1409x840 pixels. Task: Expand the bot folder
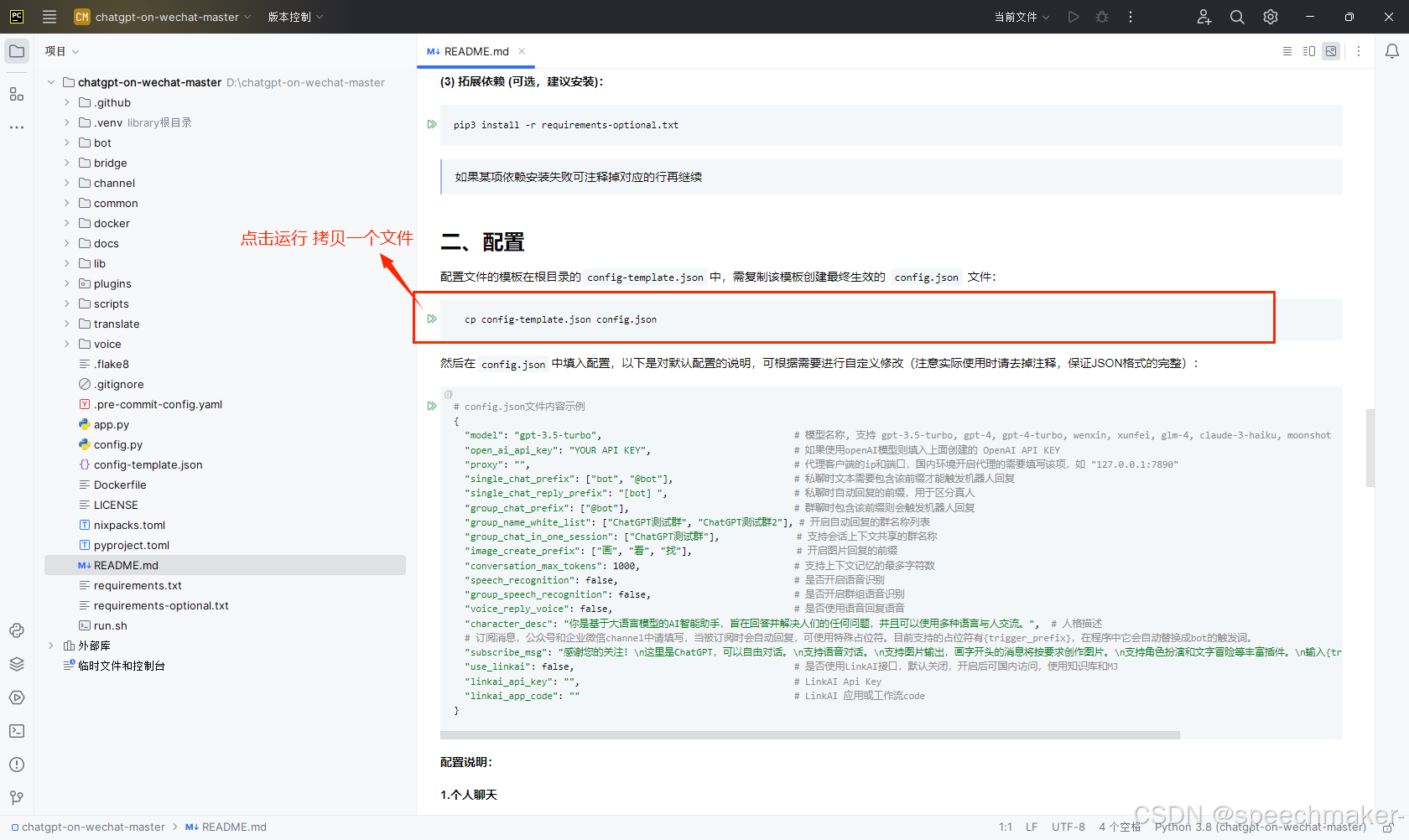[67, 143]
